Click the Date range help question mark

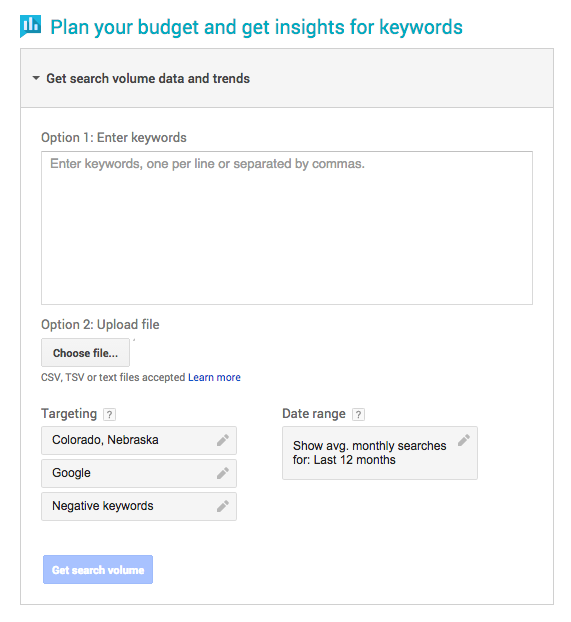tap(358, 415)
